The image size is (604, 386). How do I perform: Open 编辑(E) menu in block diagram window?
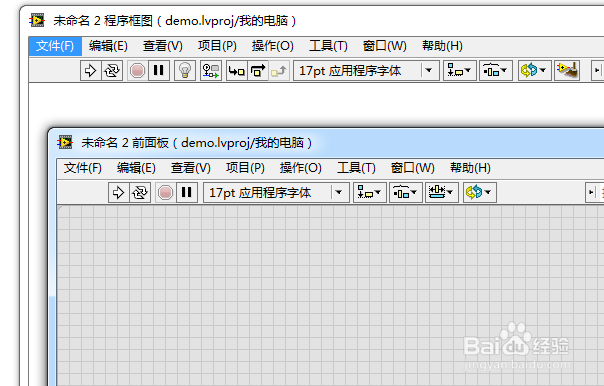tap(108, 46)
